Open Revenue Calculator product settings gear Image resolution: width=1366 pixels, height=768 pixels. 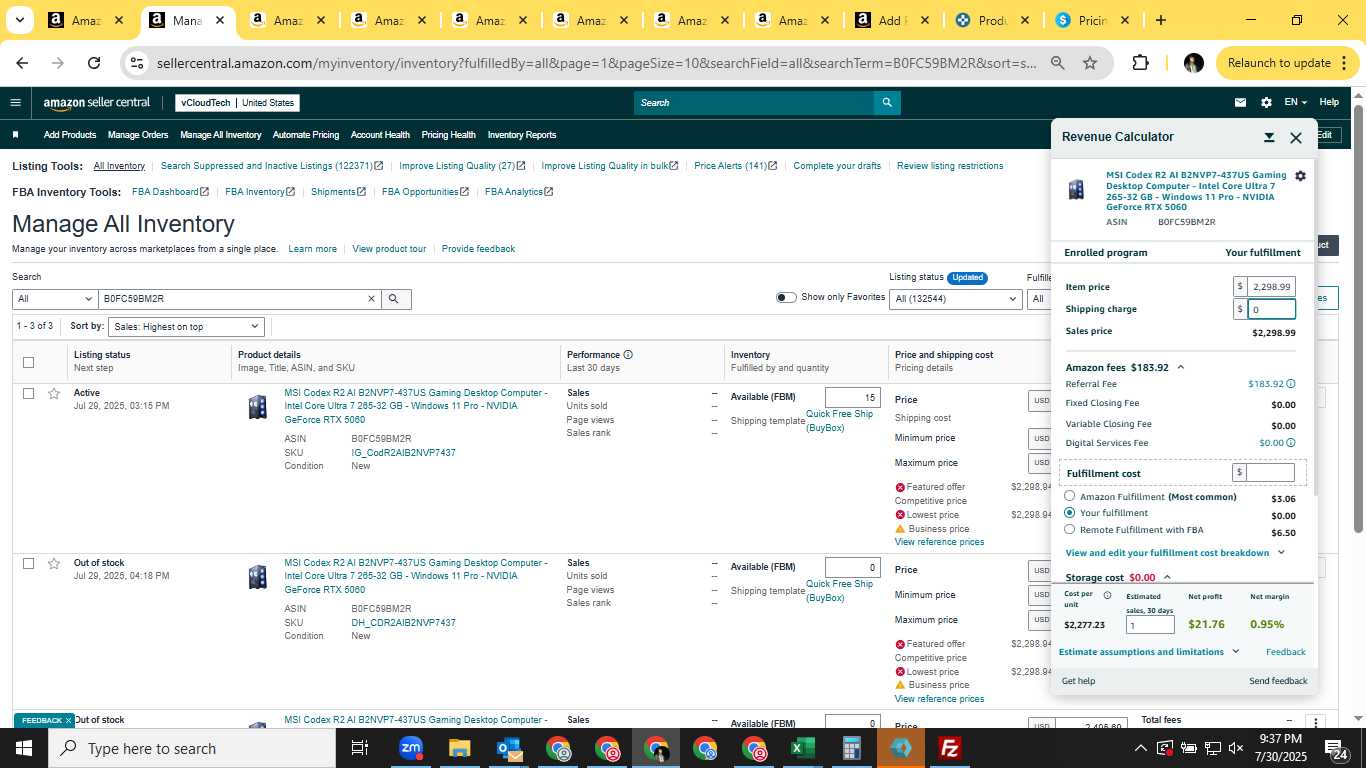tap(1300, 176)
